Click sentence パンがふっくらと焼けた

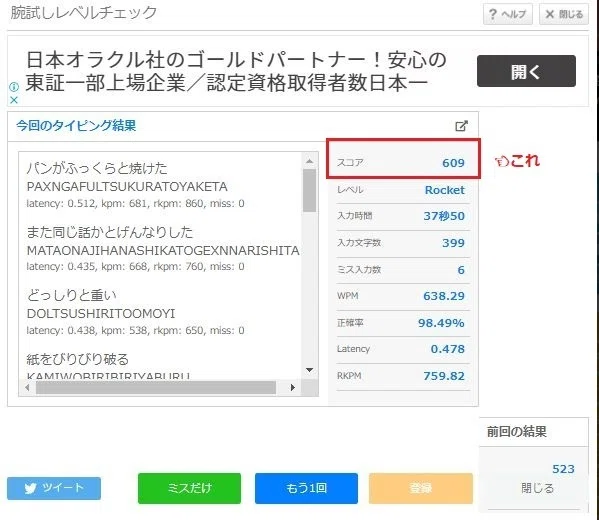(97, 168)
